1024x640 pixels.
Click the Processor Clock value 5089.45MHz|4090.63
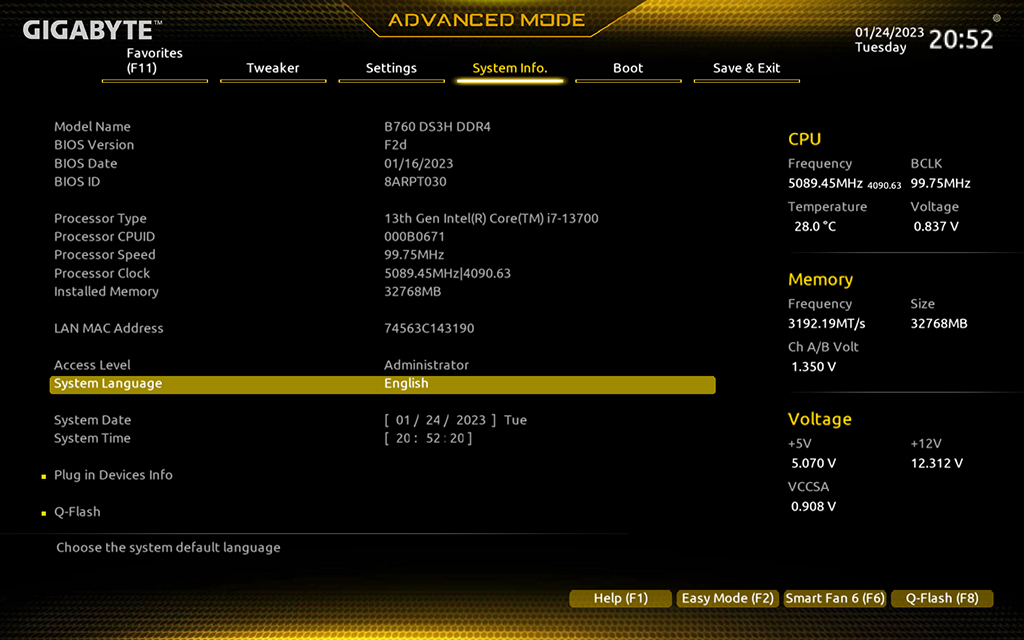(447, 273)
